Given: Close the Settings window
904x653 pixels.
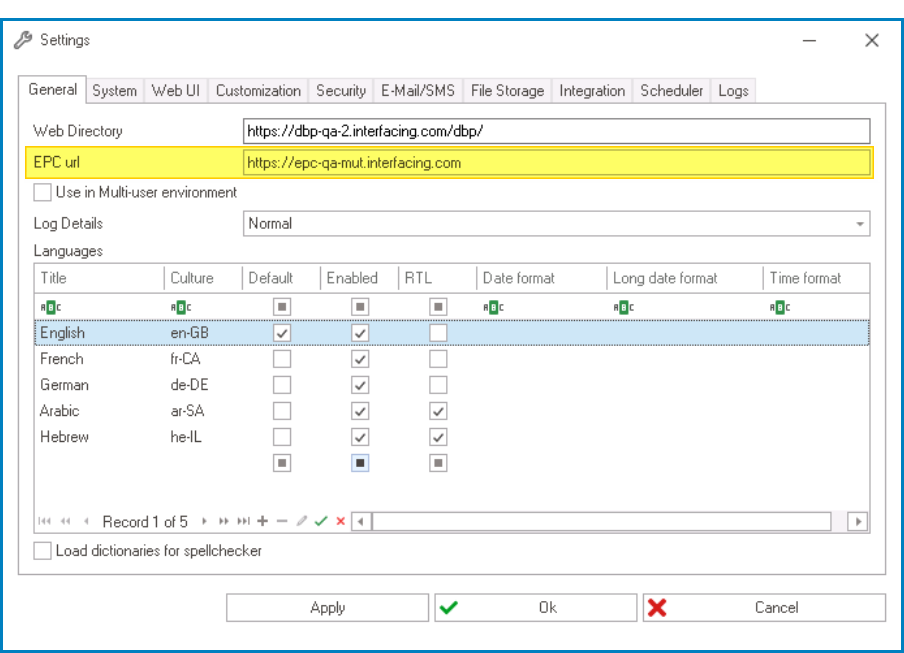Looking at the screenshot, I should (x=872, y=40).
